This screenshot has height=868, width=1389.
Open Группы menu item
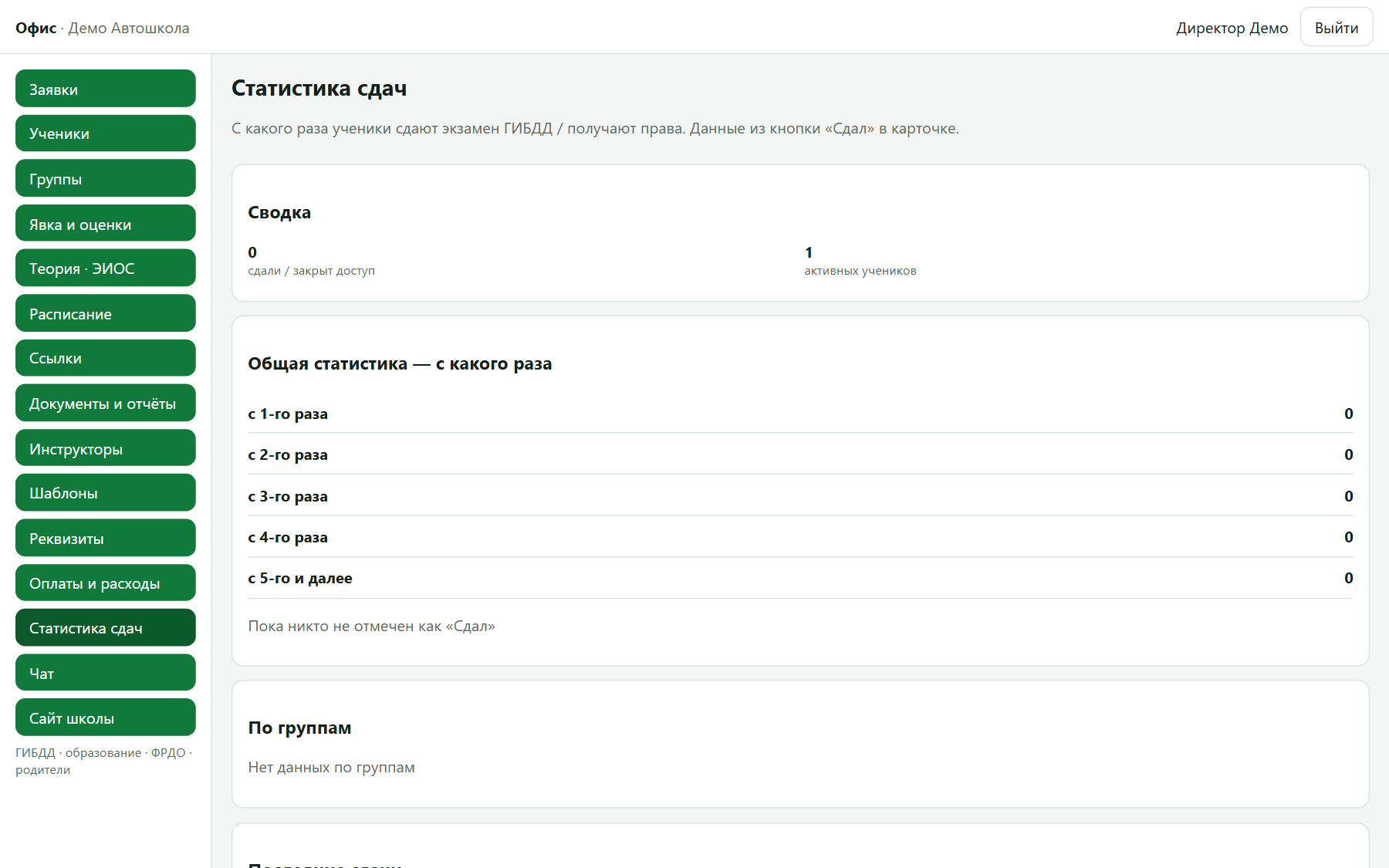106,178
